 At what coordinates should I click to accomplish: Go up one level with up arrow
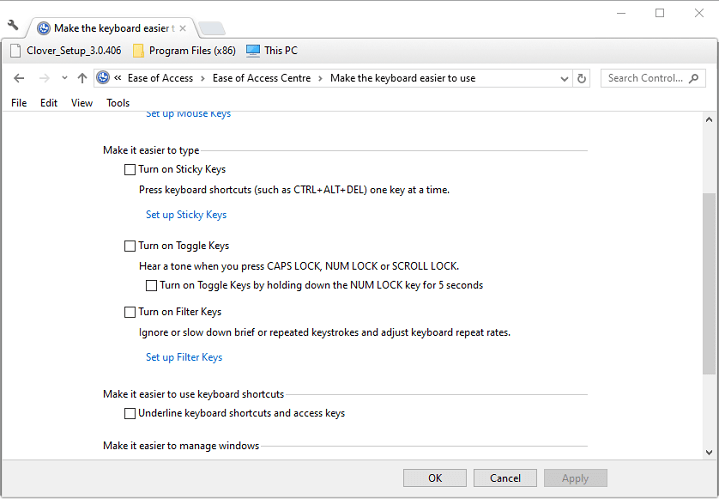pos(82,78)
